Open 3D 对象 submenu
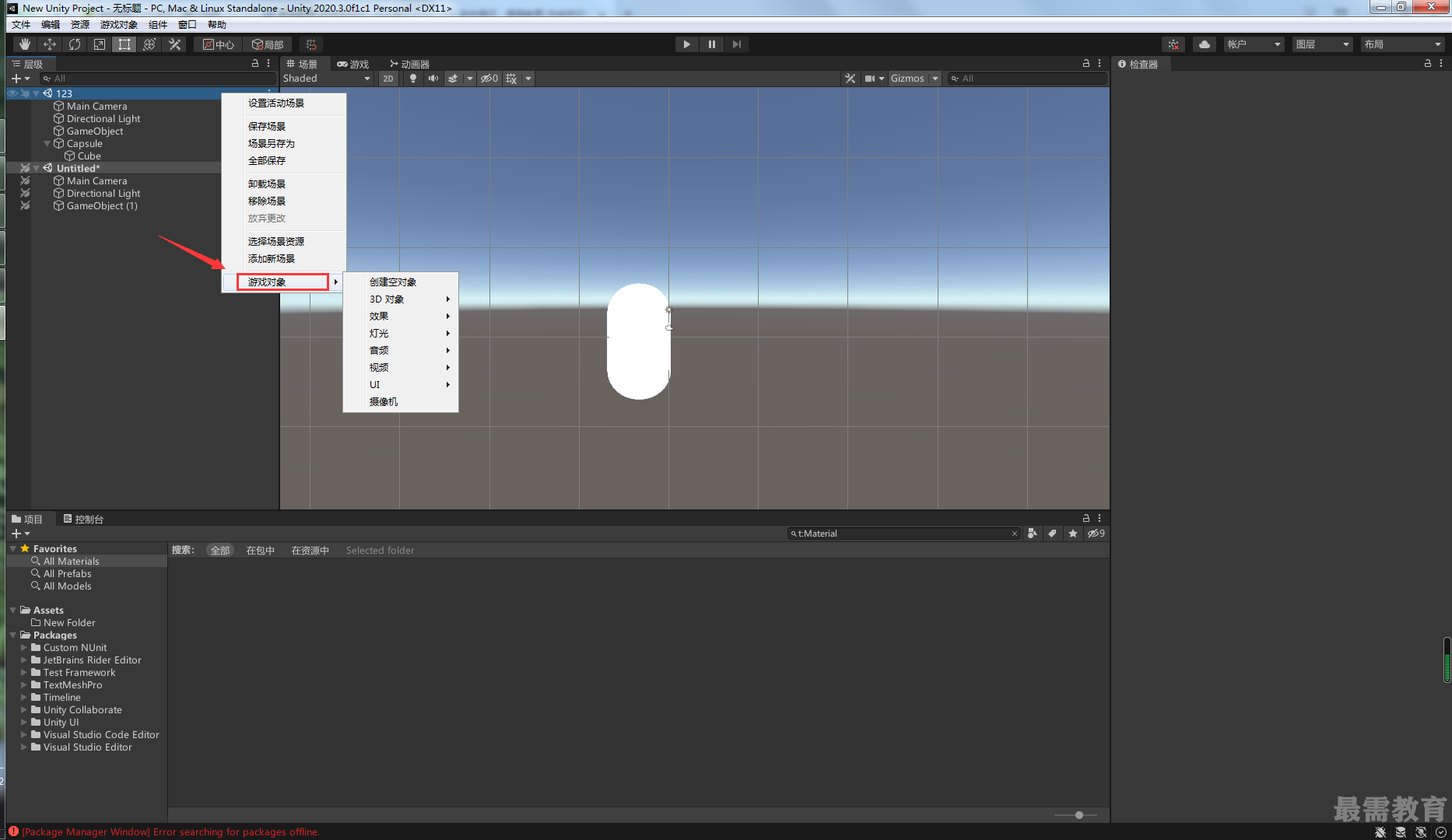The height and width of the screenshot is (840, 1452). pos(401,299)
